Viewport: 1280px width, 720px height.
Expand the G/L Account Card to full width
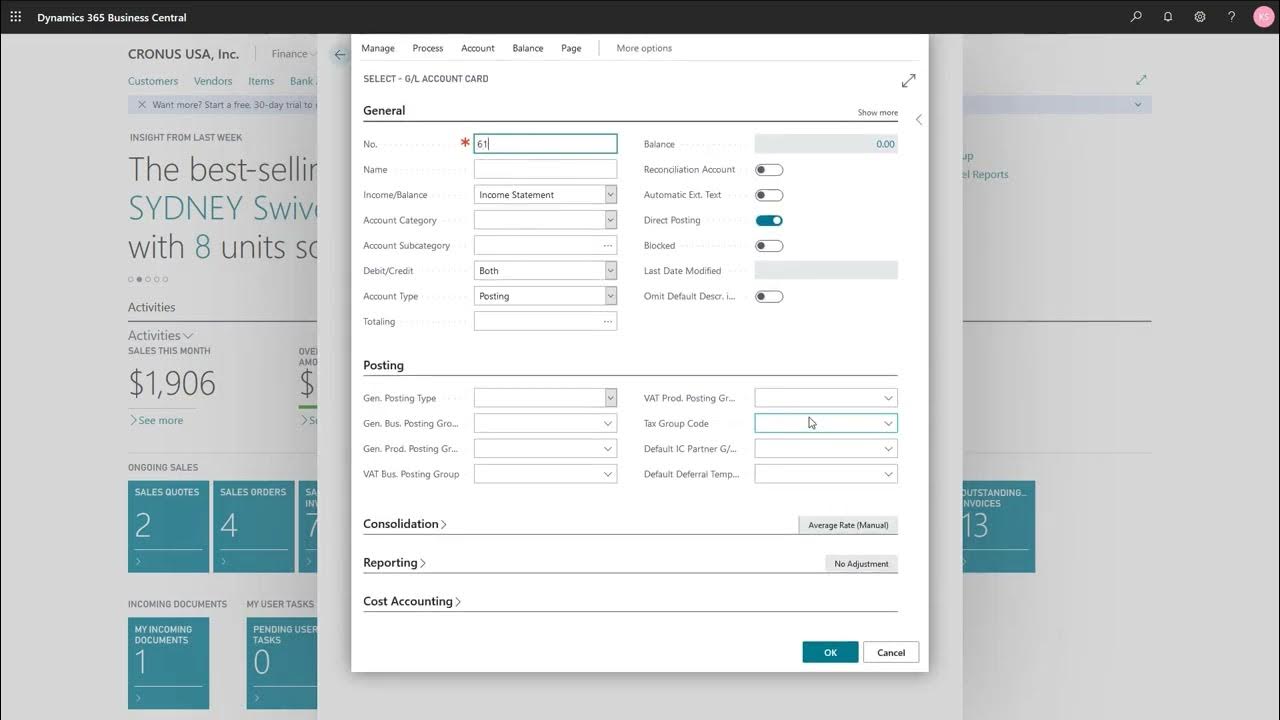tap(908, 80)
